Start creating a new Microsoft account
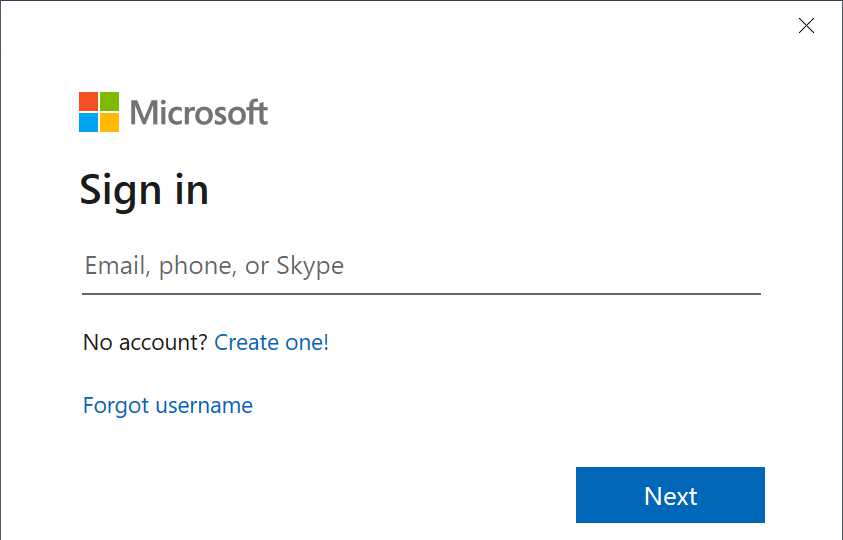Viewport: 843px width, 540px height. pyautogui.click(x=271, y=342)
